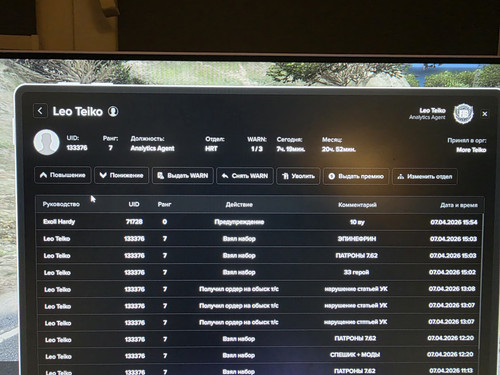
Task: Close the panel with the X icon
Action: point(485,114)
